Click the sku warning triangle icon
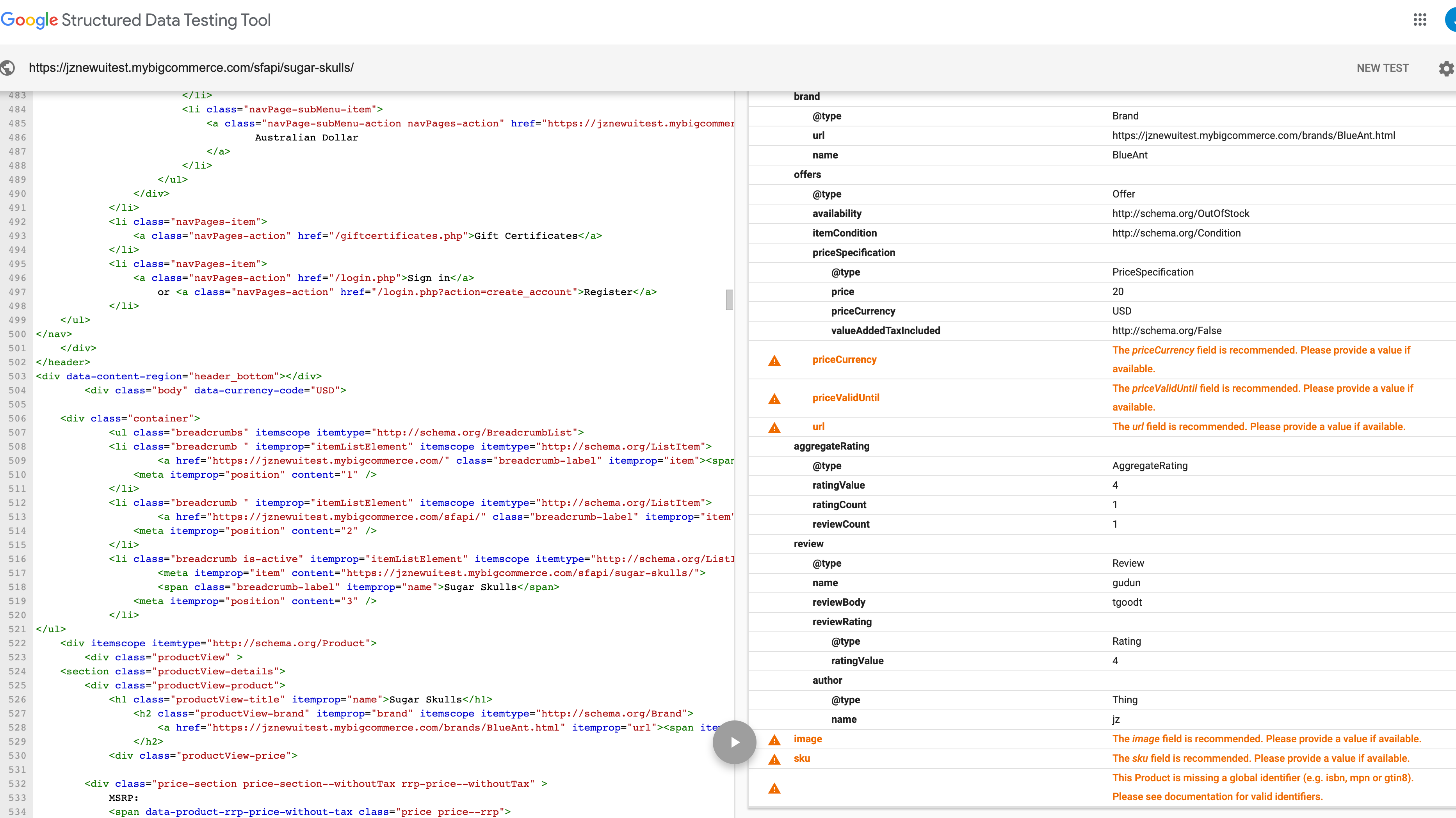1456x818 pixels. [x=774, y=759]
